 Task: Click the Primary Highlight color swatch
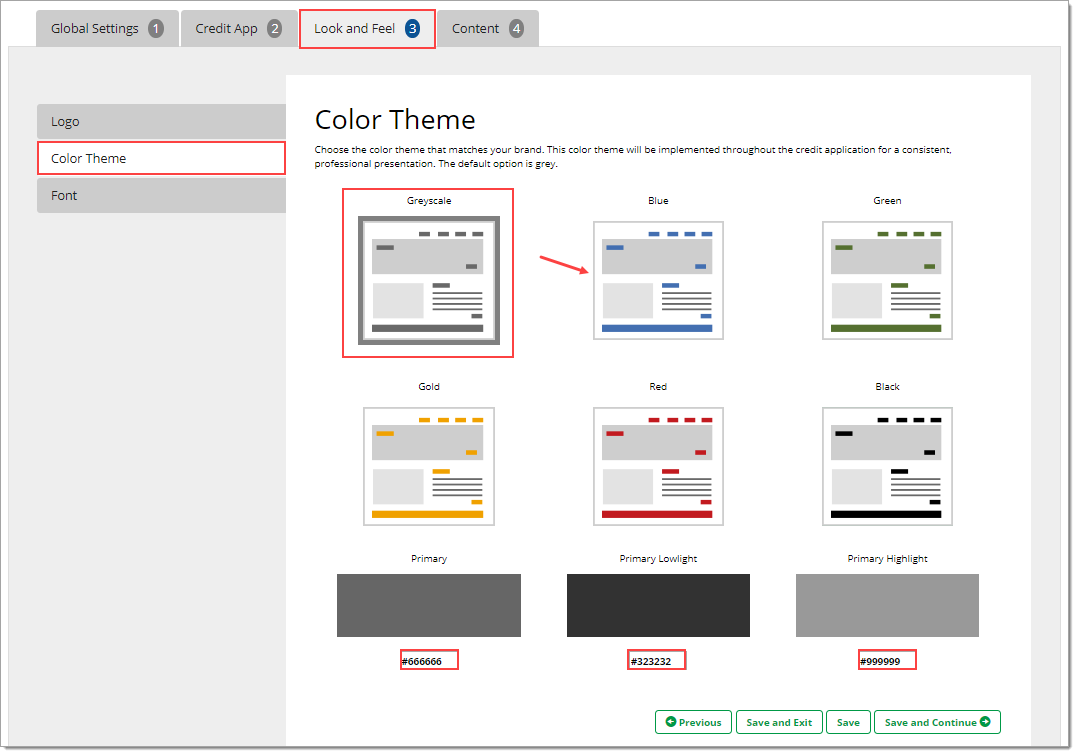tap(887, 605)
